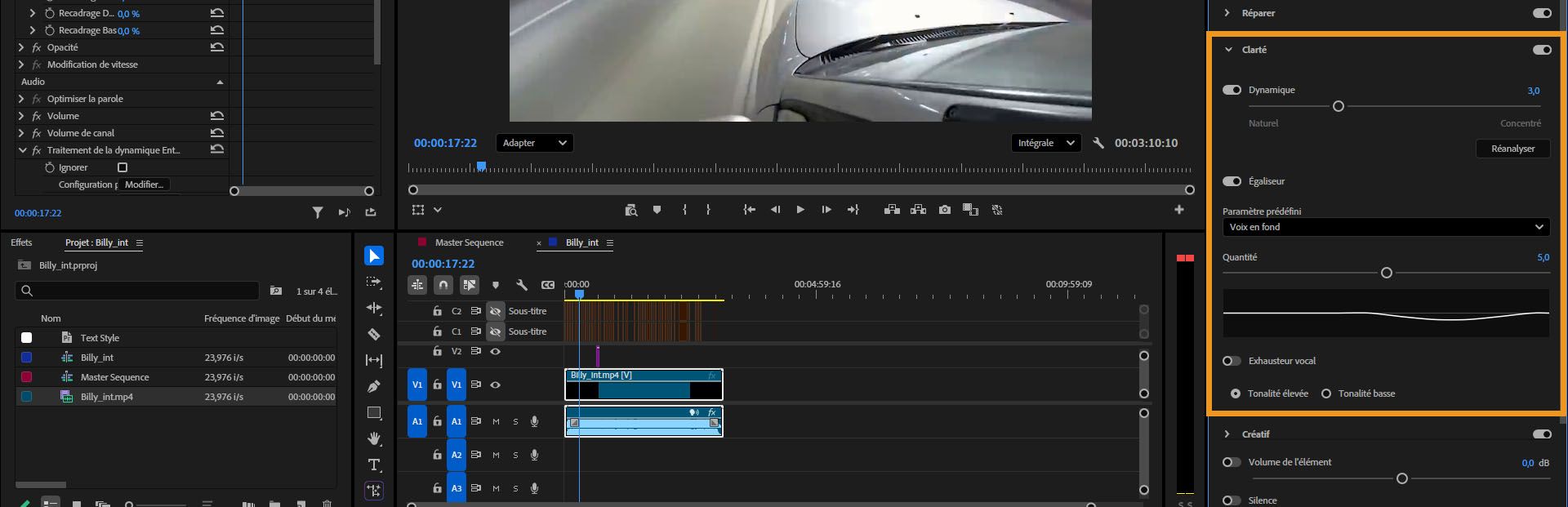The width and height of the screenshot is (1568, 507).
Task: Select the Selection arrow tool
Action: pyautogui.click(x=374, y=256)
